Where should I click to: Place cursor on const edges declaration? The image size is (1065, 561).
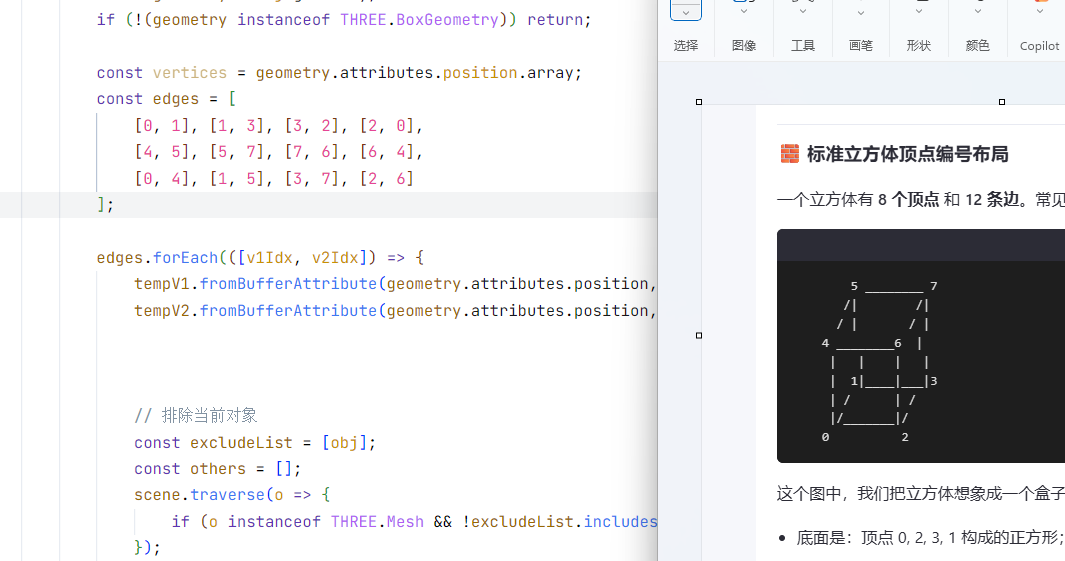coord(148,99)
